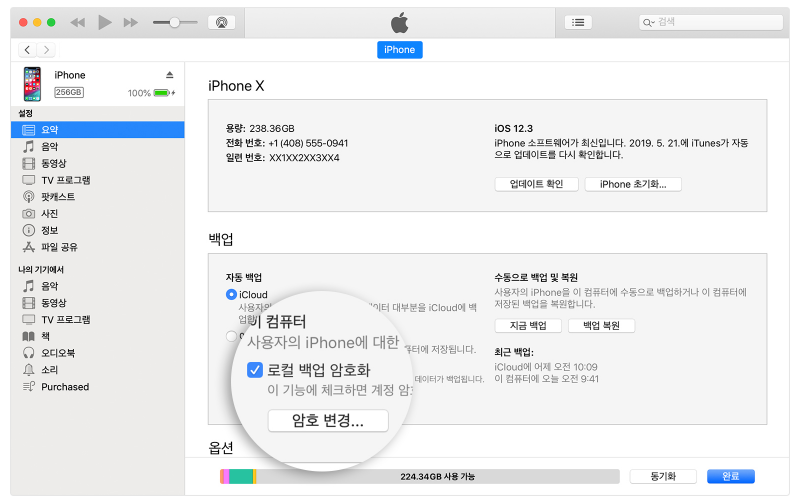Click the iOS 12.3 version label

tap(513, 128)
